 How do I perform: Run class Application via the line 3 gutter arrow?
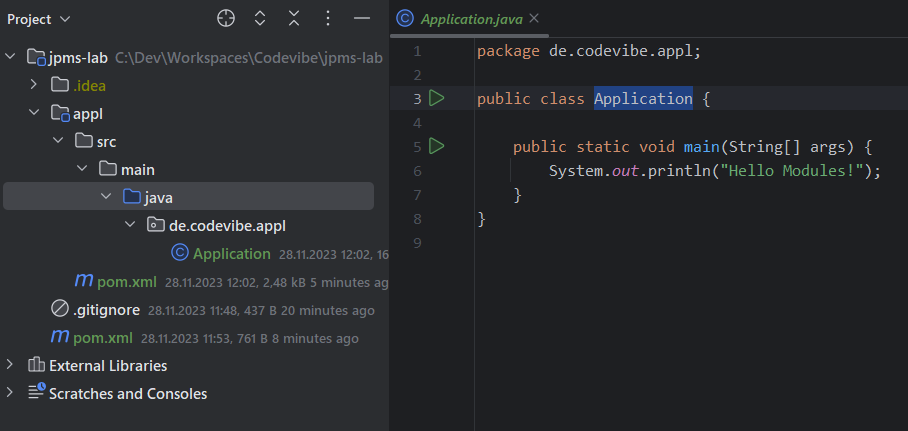click(437, 98)
